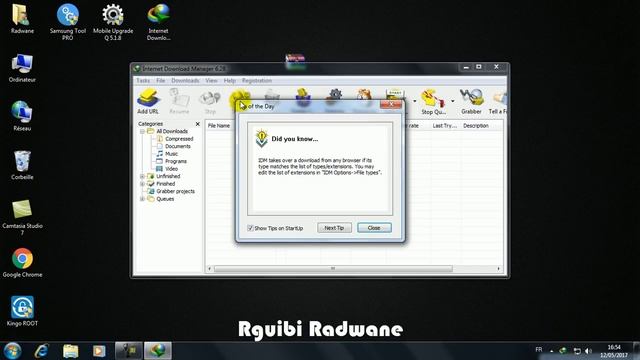Select the Kingo ROOT desktop icon
The height and width of the screenshot is (360, 640).
point(22,311)
